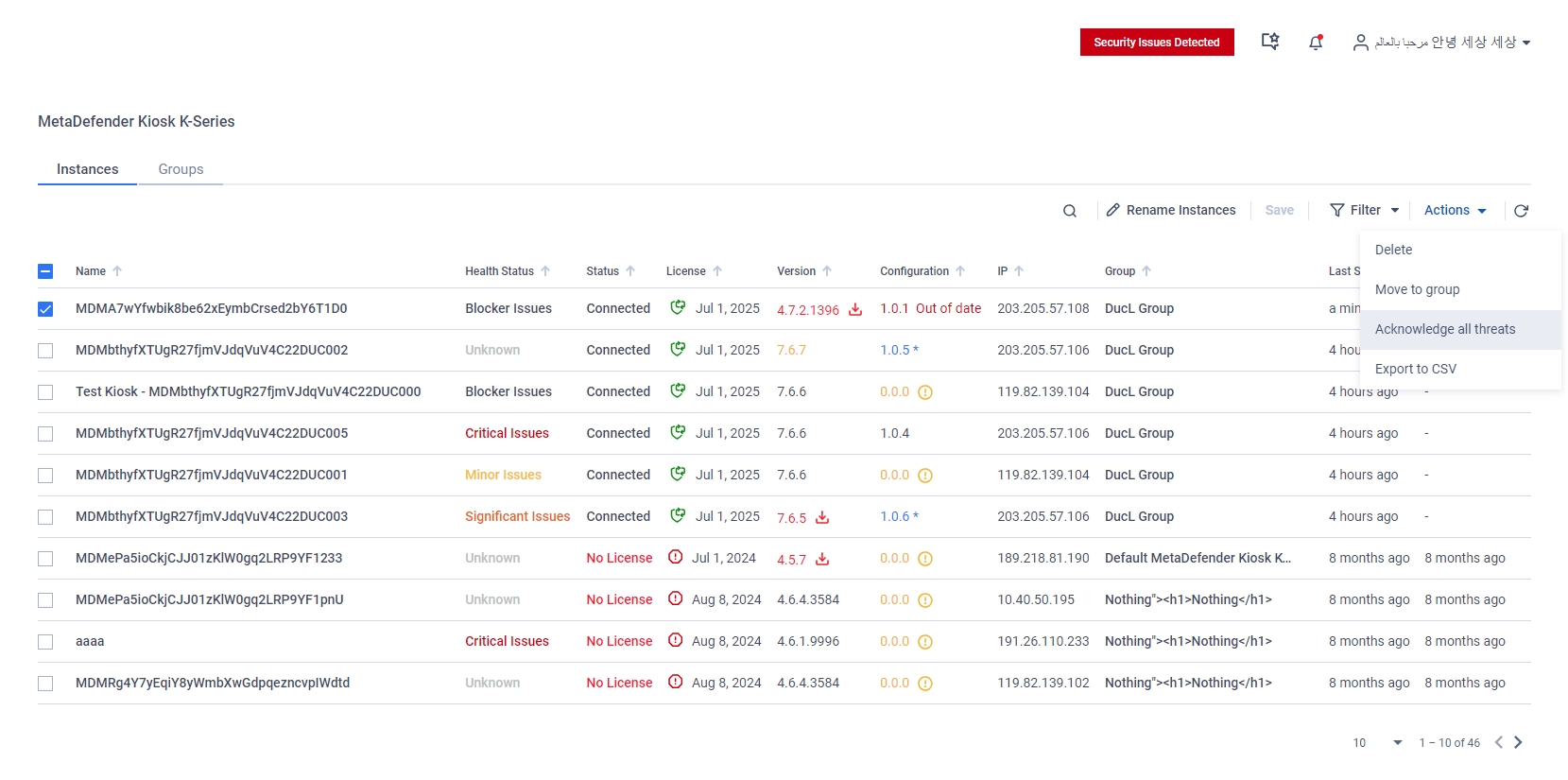Image resolution: width=1568 pixels, height=780 pixels.
Task: Open the notifications bell icon
Action: pyautogui.click(x=1316, y=42)
